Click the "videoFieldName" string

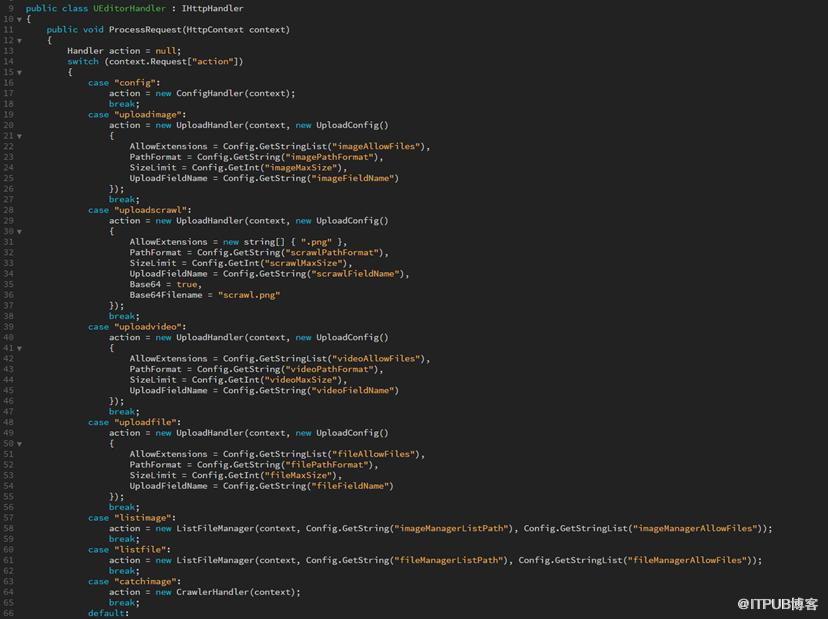(x=352, y=390)
